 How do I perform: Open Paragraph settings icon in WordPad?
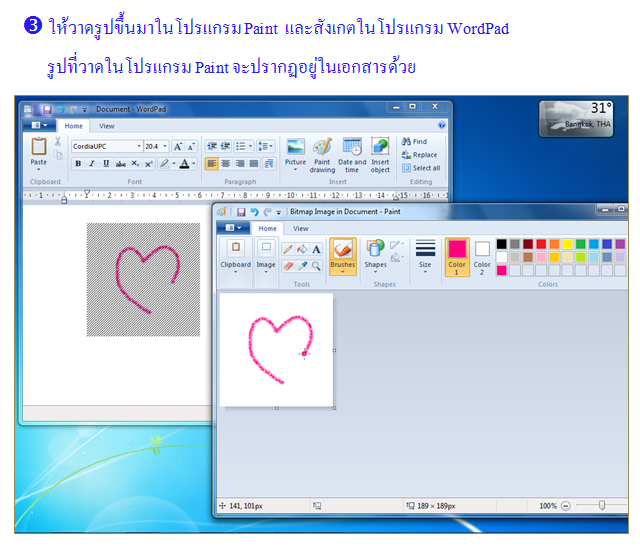(x=269, y=164)
